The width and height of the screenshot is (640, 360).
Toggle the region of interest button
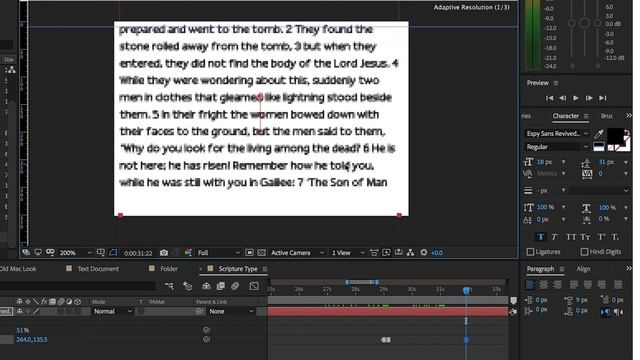[x=249, y=253]
